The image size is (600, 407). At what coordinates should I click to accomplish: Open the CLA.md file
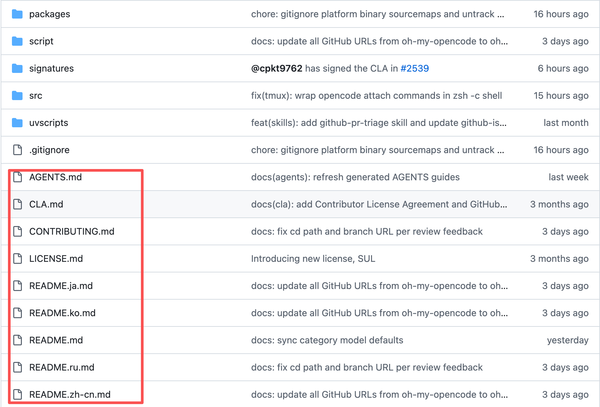click(x=44, y=204)
